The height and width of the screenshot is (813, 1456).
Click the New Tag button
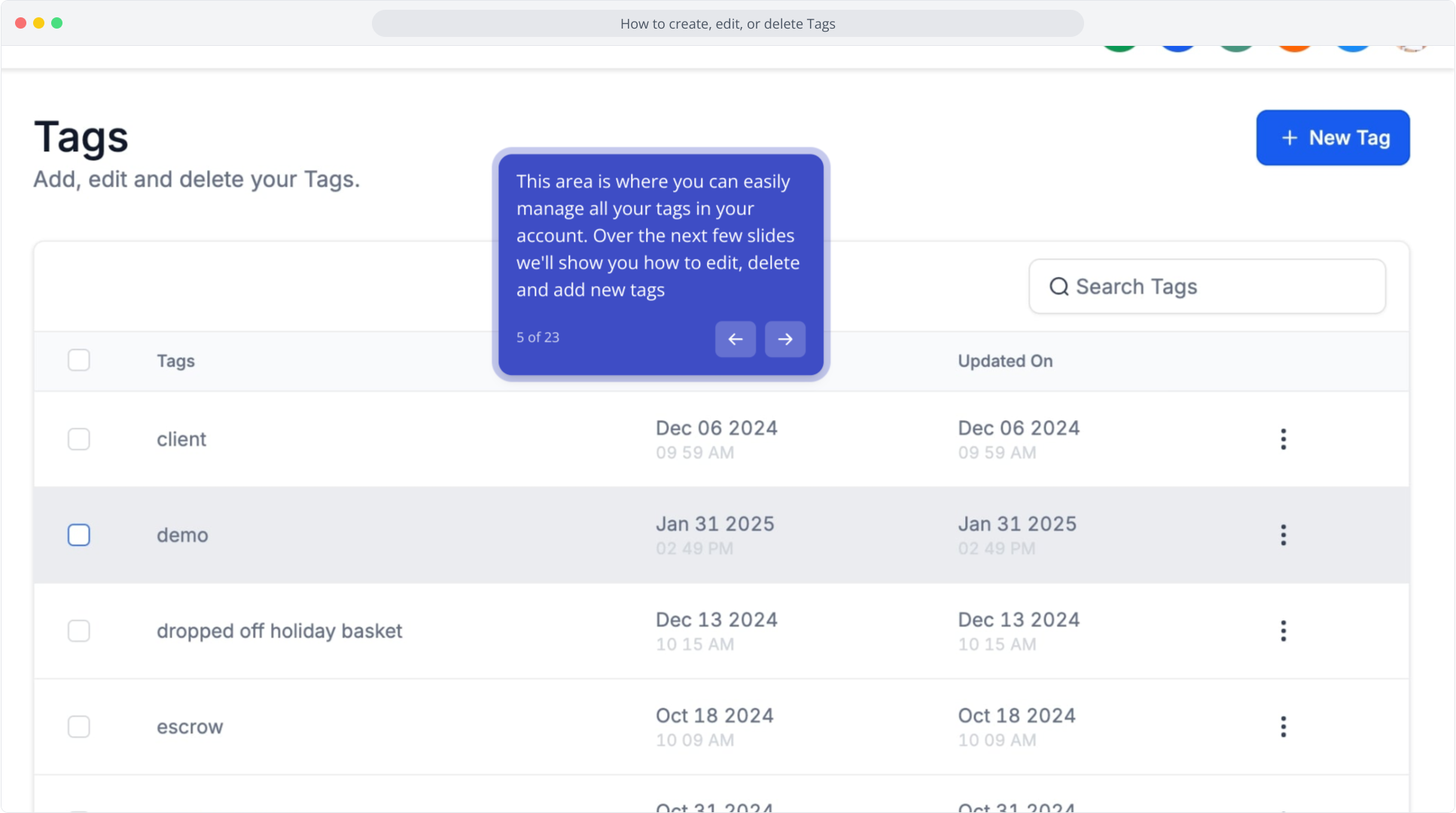1333,138
